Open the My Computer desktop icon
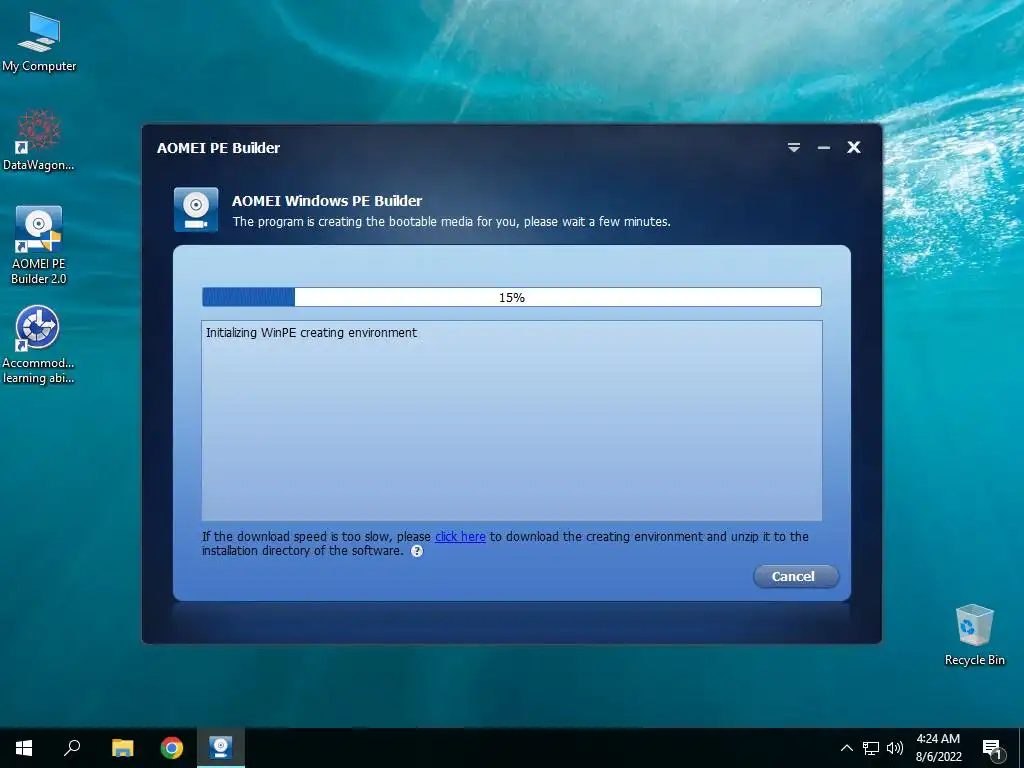The image size is (1024, 768). (39, 41)
